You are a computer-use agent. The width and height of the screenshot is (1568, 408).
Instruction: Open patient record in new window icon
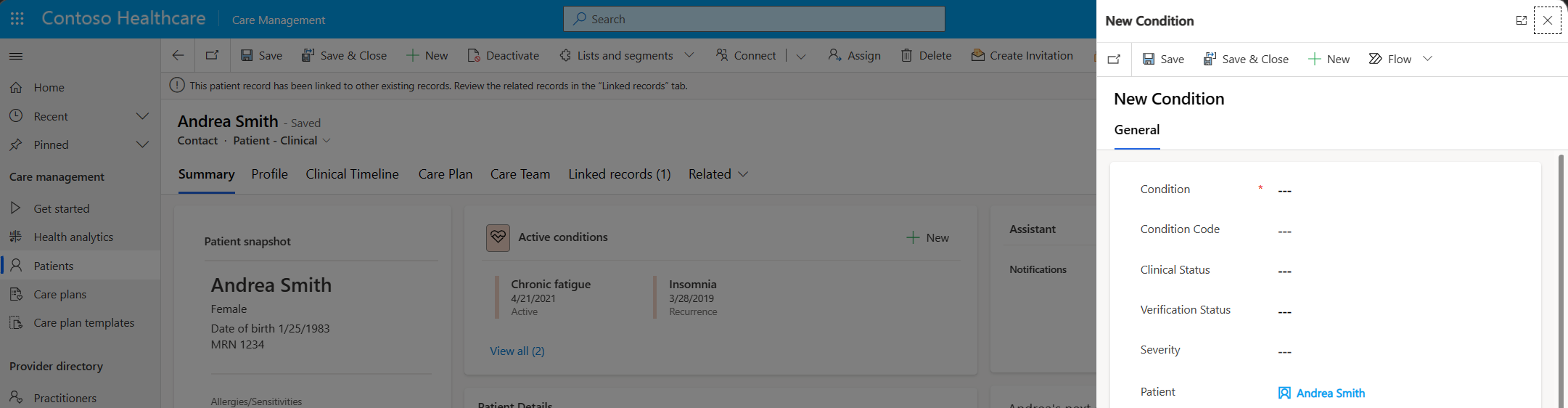(212, 55)
